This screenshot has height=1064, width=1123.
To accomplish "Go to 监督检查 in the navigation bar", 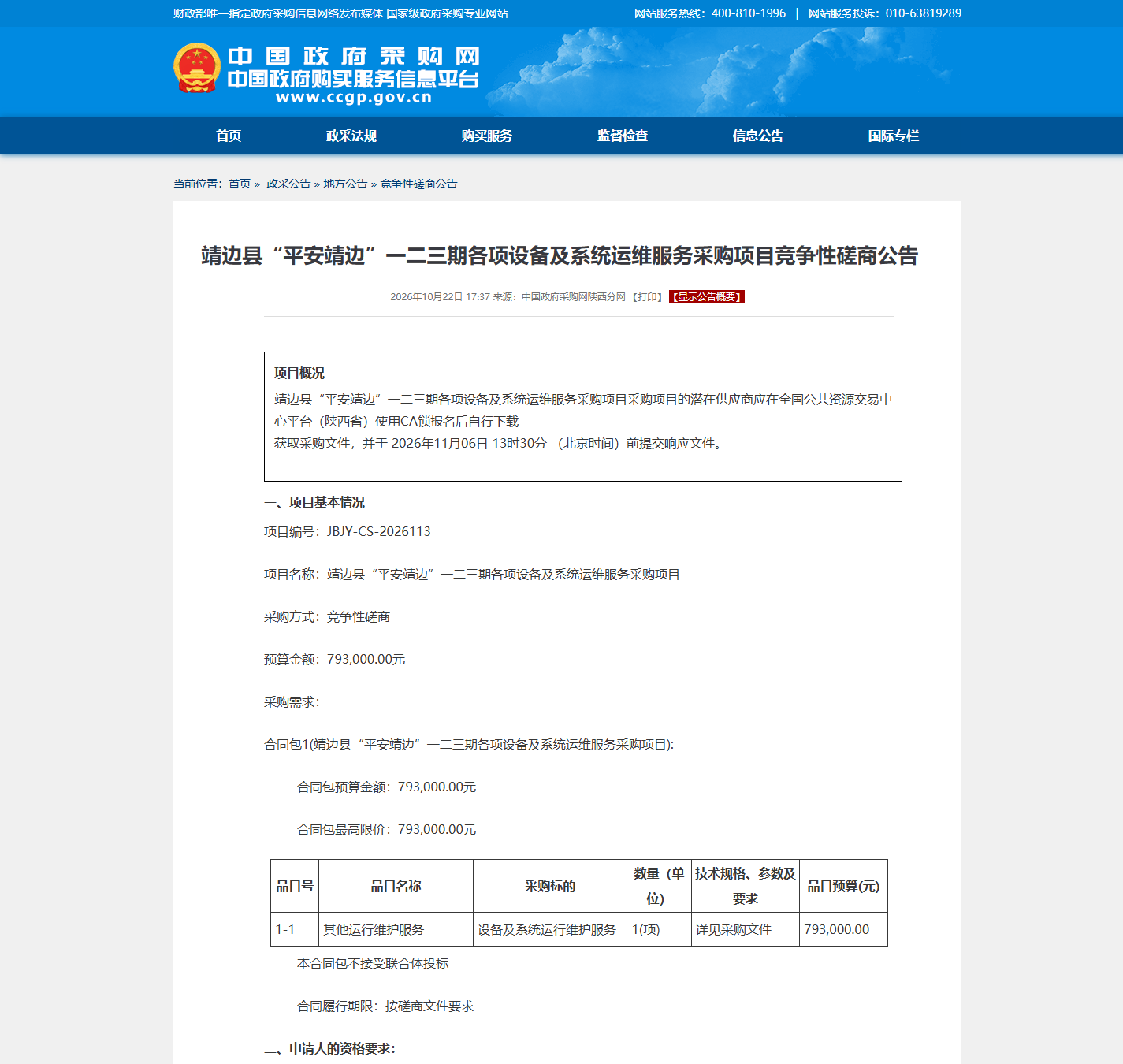I will [623, 136].
